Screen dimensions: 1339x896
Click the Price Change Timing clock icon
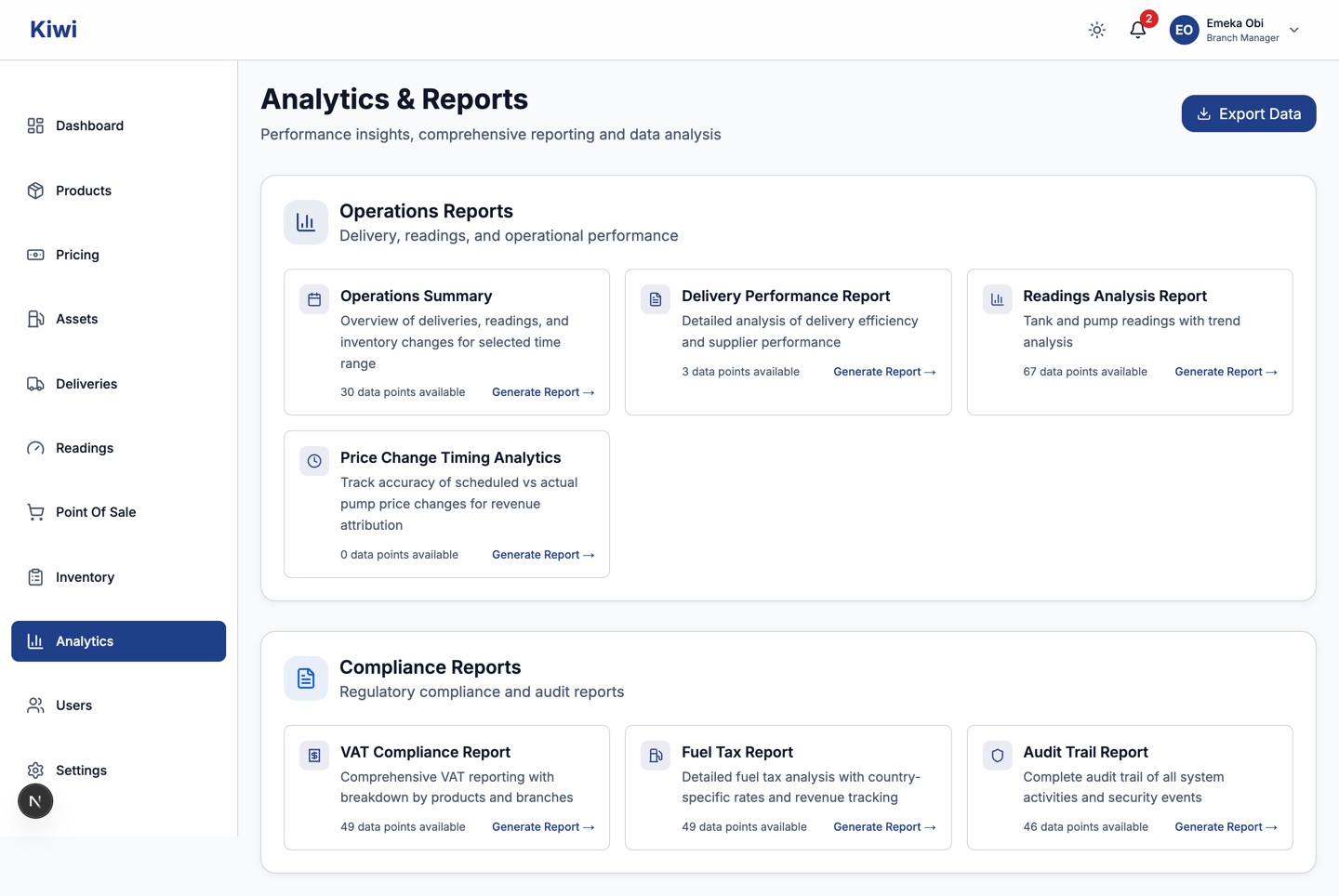[314, 461]
